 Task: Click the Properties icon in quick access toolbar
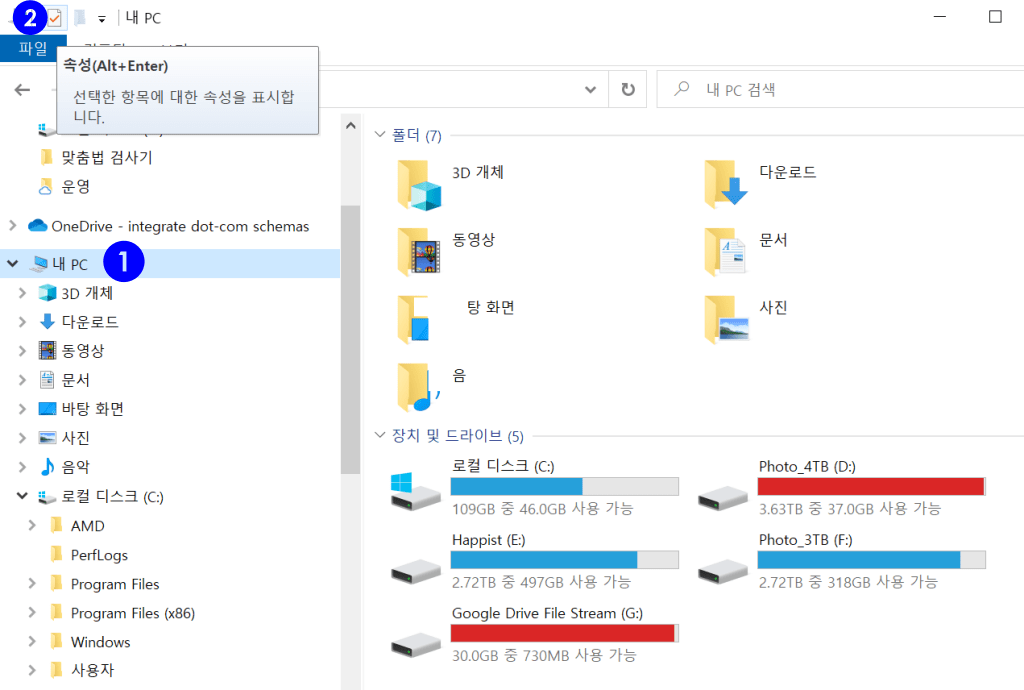tap(55, 18)
